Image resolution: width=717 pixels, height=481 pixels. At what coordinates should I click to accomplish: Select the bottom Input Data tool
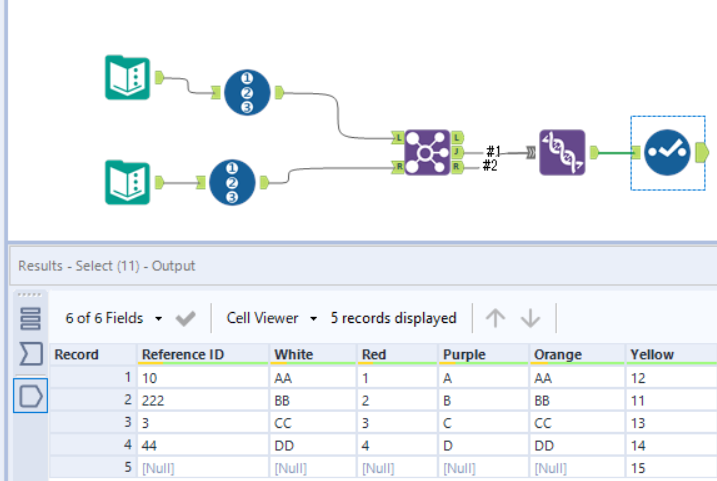tap(128, 181)
